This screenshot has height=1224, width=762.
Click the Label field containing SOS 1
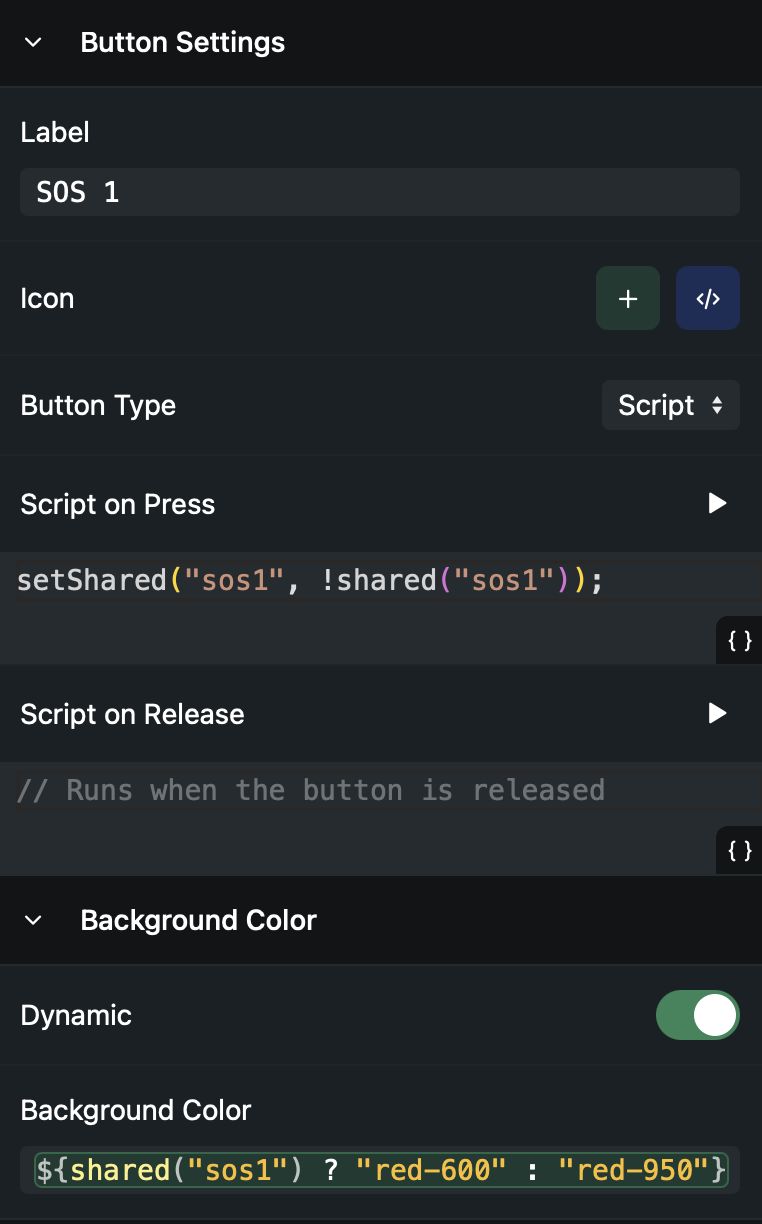tap(379, 192)
